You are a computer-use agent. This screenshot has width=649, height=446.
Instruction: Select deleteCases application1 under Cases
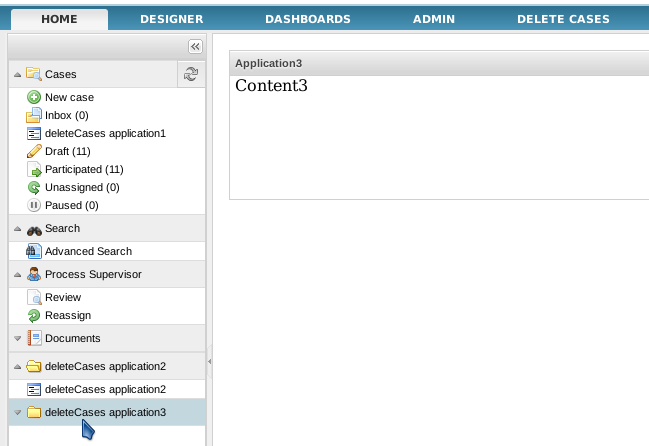pyautogui.click(x=105, y=133)
